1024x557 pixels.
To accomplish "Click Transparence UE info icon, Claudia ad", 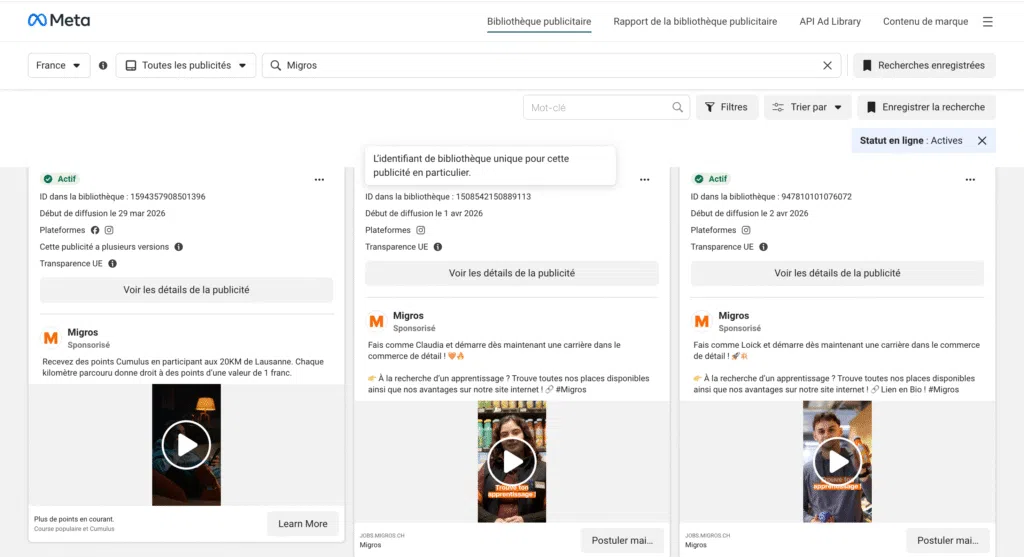I will tap(438, 247).
